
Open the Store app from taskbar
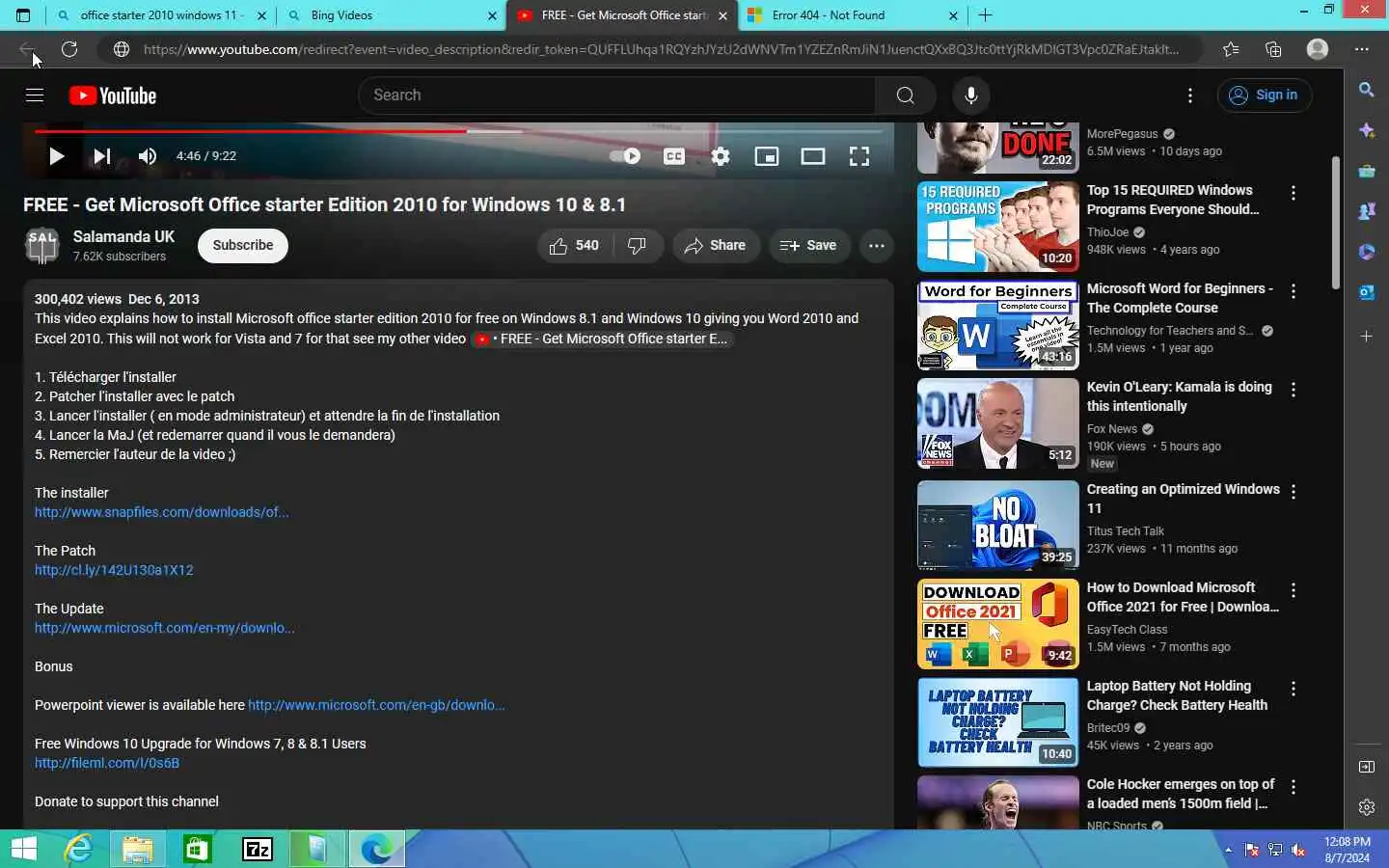pos(198,849)
